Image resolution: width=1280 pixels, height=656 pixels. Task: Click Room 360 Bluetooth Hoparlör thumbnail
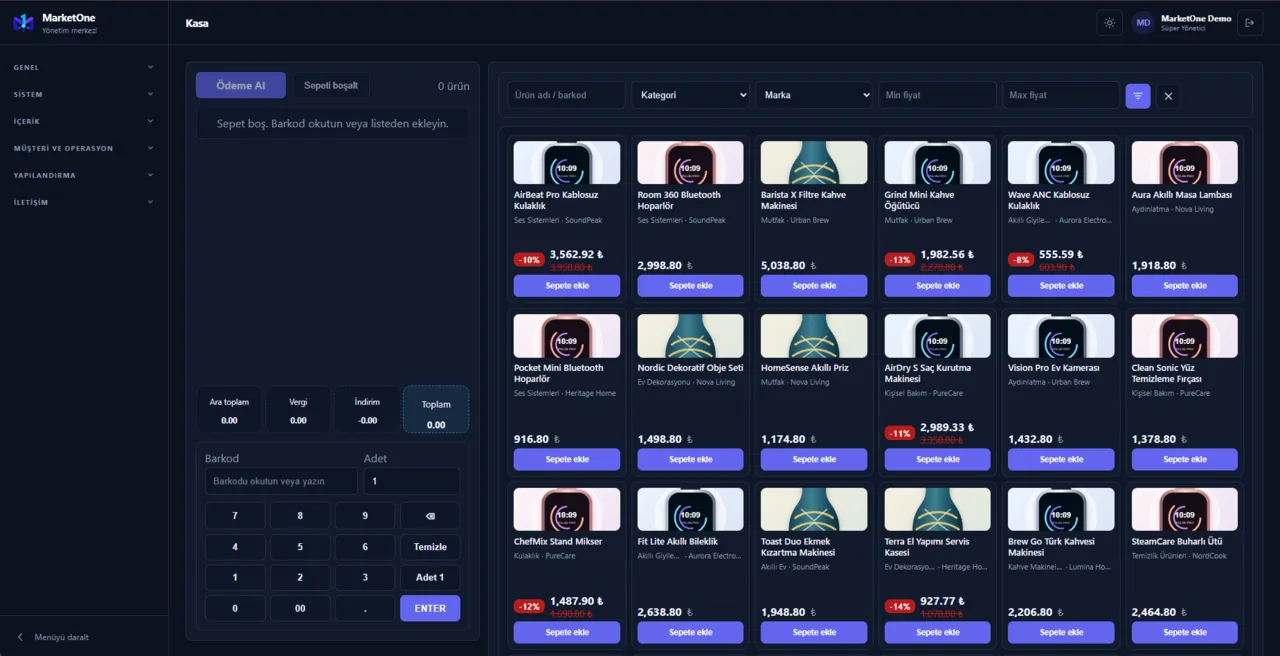pyautogui.click(x=691, y=162)
